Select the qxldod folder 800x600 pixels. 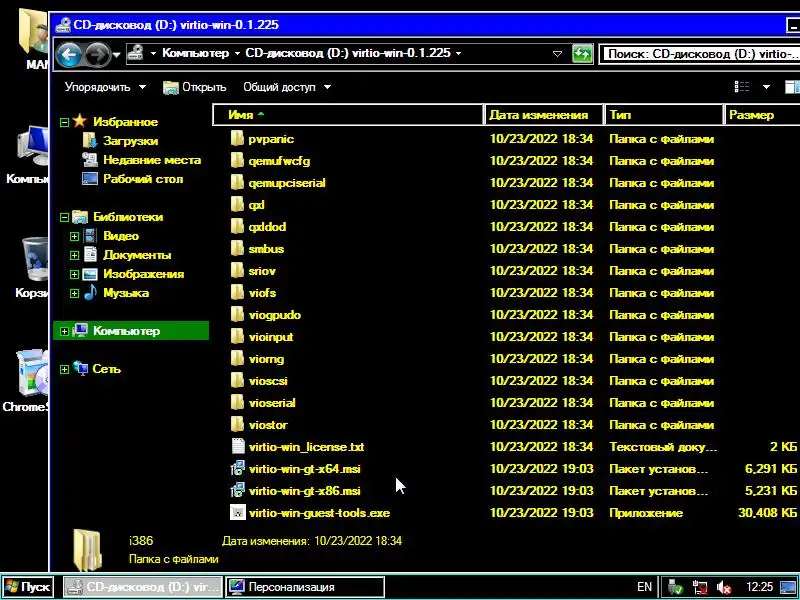point(267,227)
